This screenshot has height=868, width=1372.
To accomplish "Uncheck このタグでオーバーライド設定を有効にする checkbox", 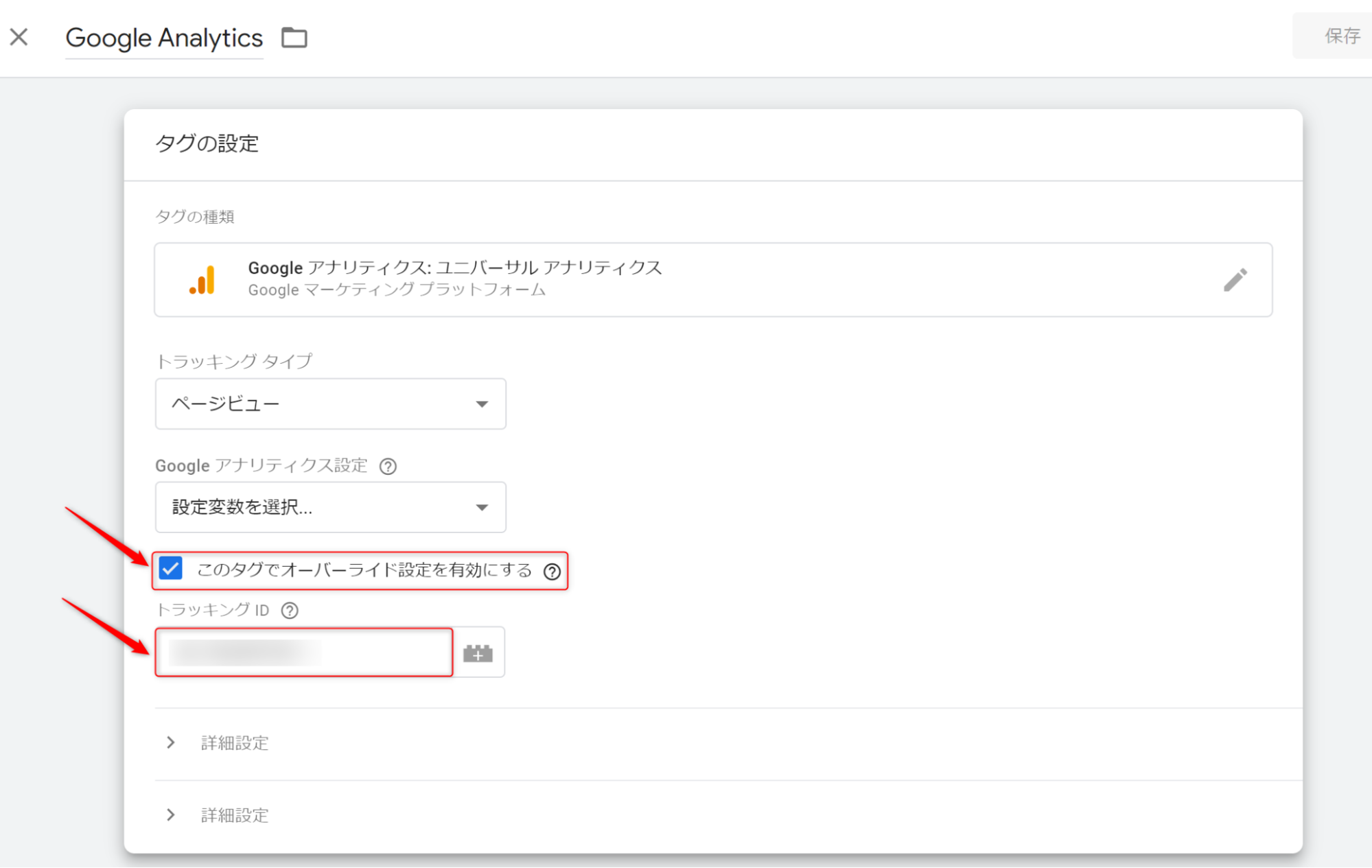I will point(171,569).
